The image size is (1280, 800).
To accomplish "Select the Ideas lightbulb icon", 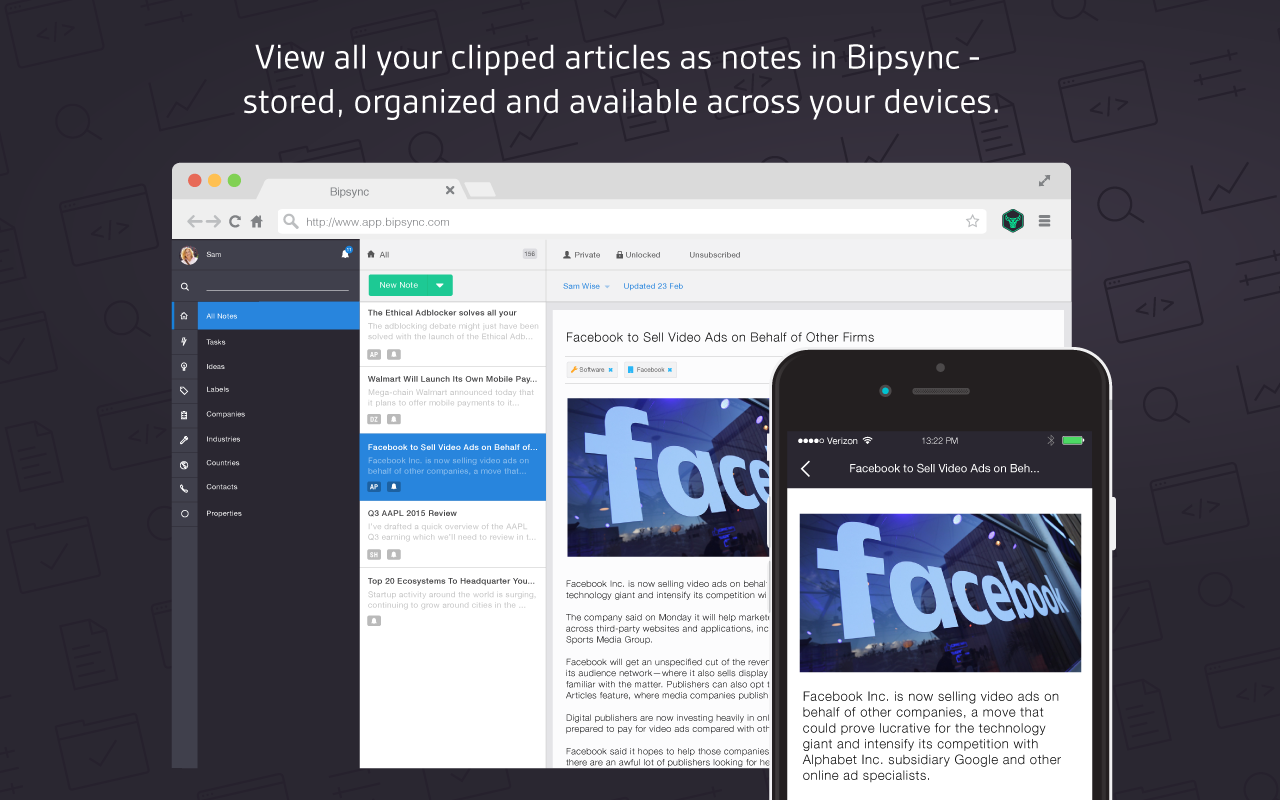I will click(184, 365).
